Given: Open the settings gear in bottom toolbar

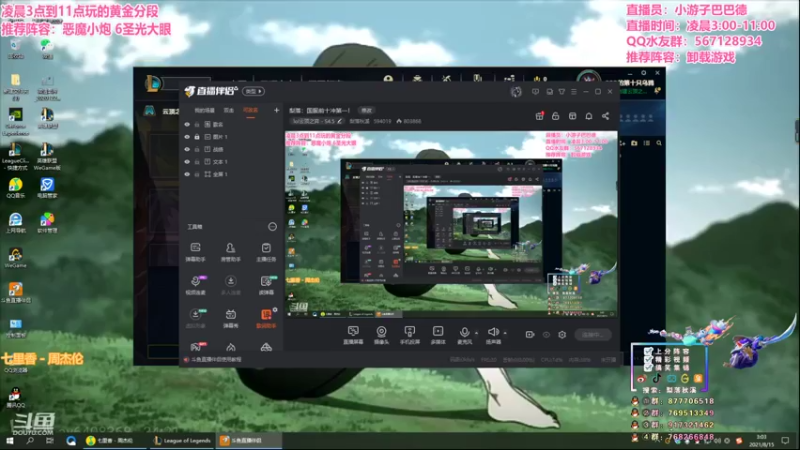Looking at the screenshot, I should pos(562,335).
